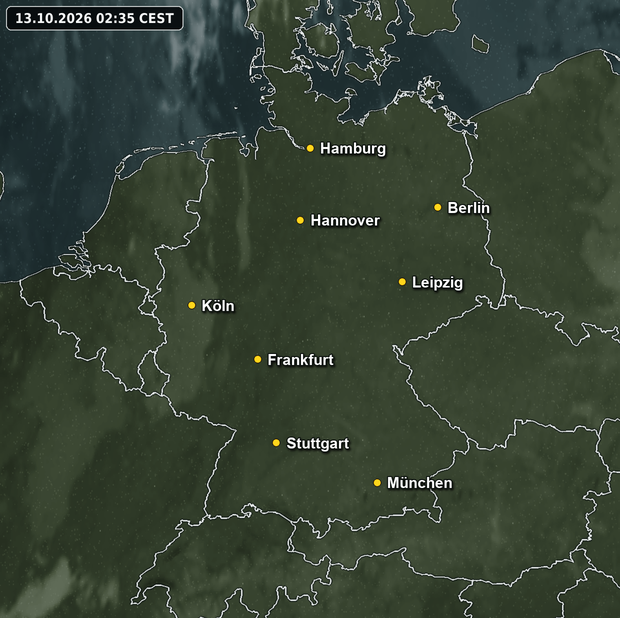Click the Hannover city marker dot
Viewport: 620px width, 618px height.
tap(300, 220)
